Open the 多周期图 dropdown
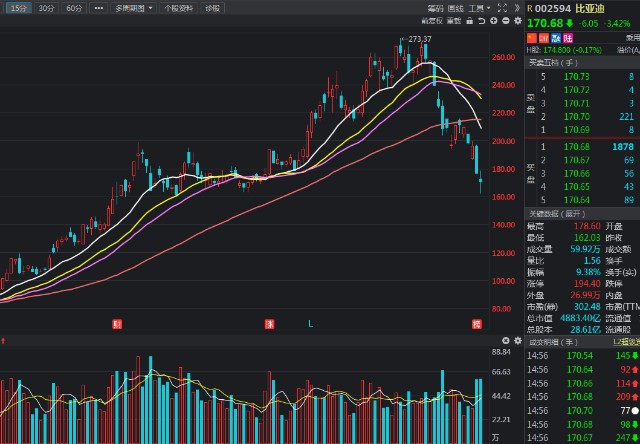The image size is (640, 444). click(x=131, y=7)
